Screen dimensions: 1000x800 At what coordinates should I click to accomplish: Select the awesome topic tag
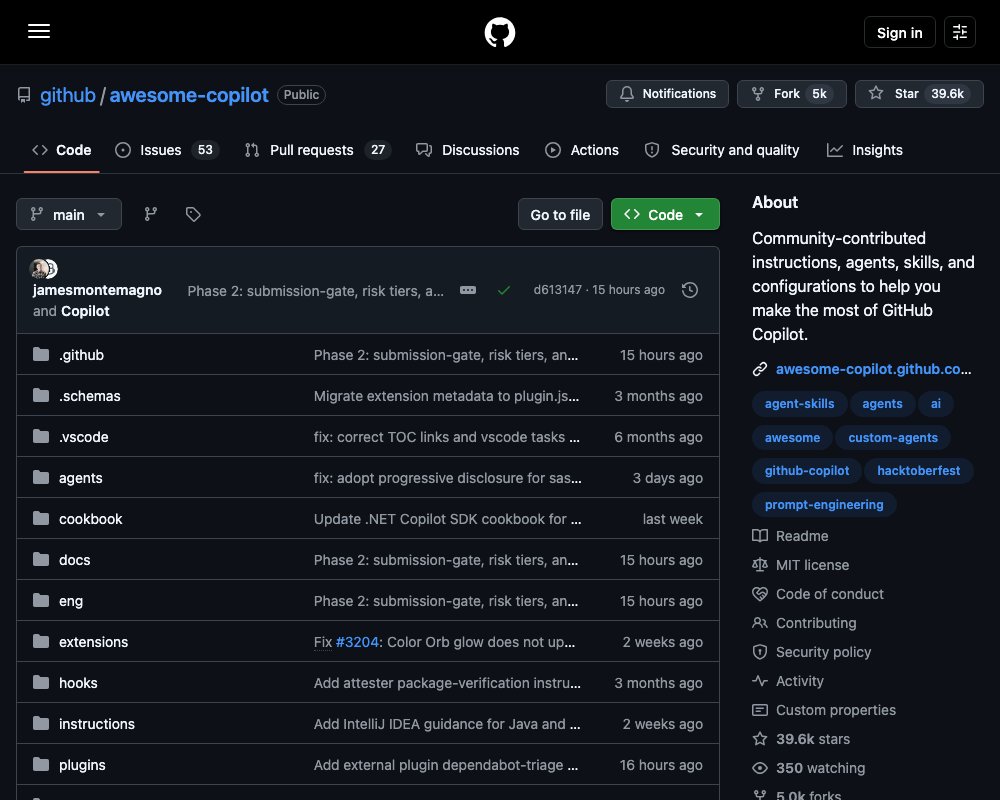(792, 438)
